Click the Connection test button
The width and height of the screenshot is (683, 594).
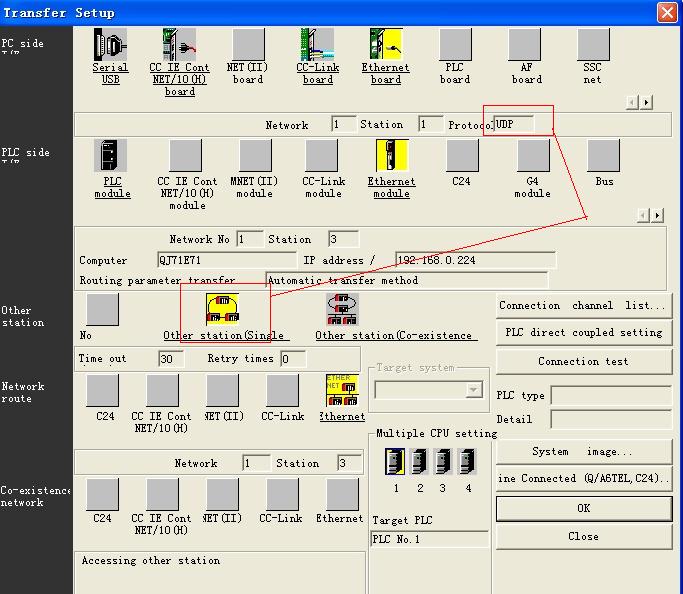click(583, 361)
